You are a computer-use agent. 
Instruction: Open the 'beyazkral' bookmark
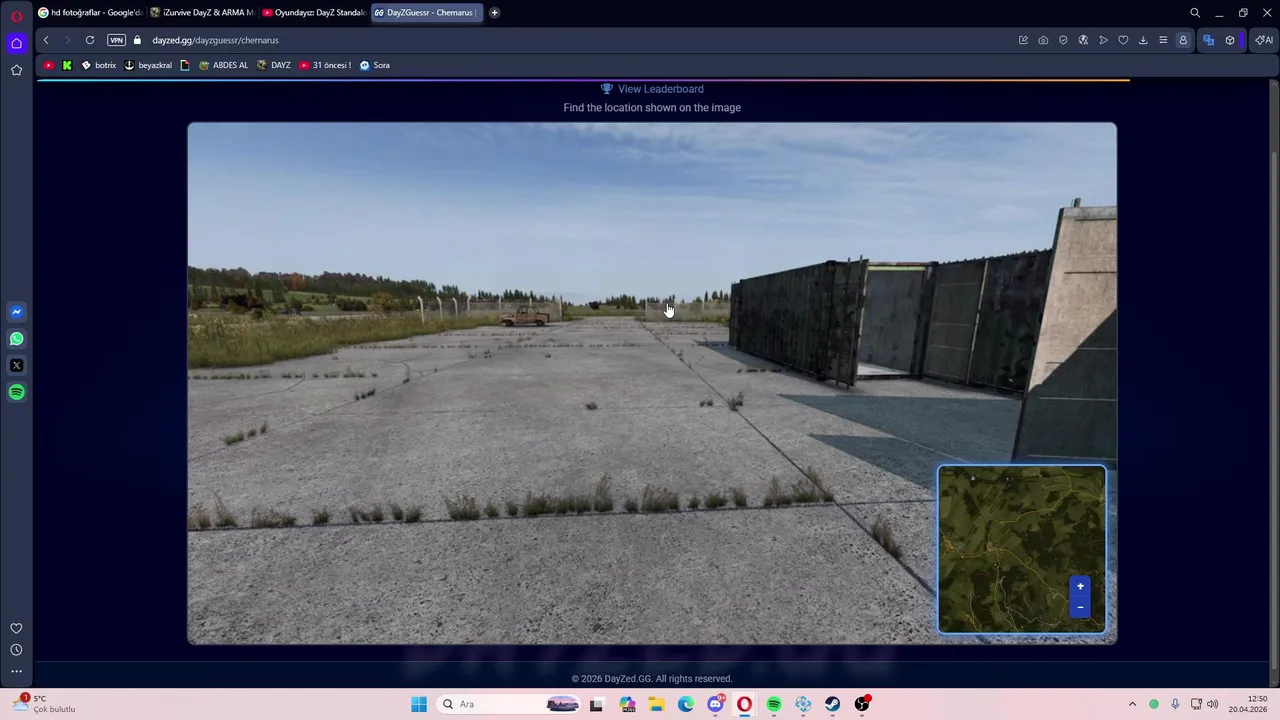(148, 65)
